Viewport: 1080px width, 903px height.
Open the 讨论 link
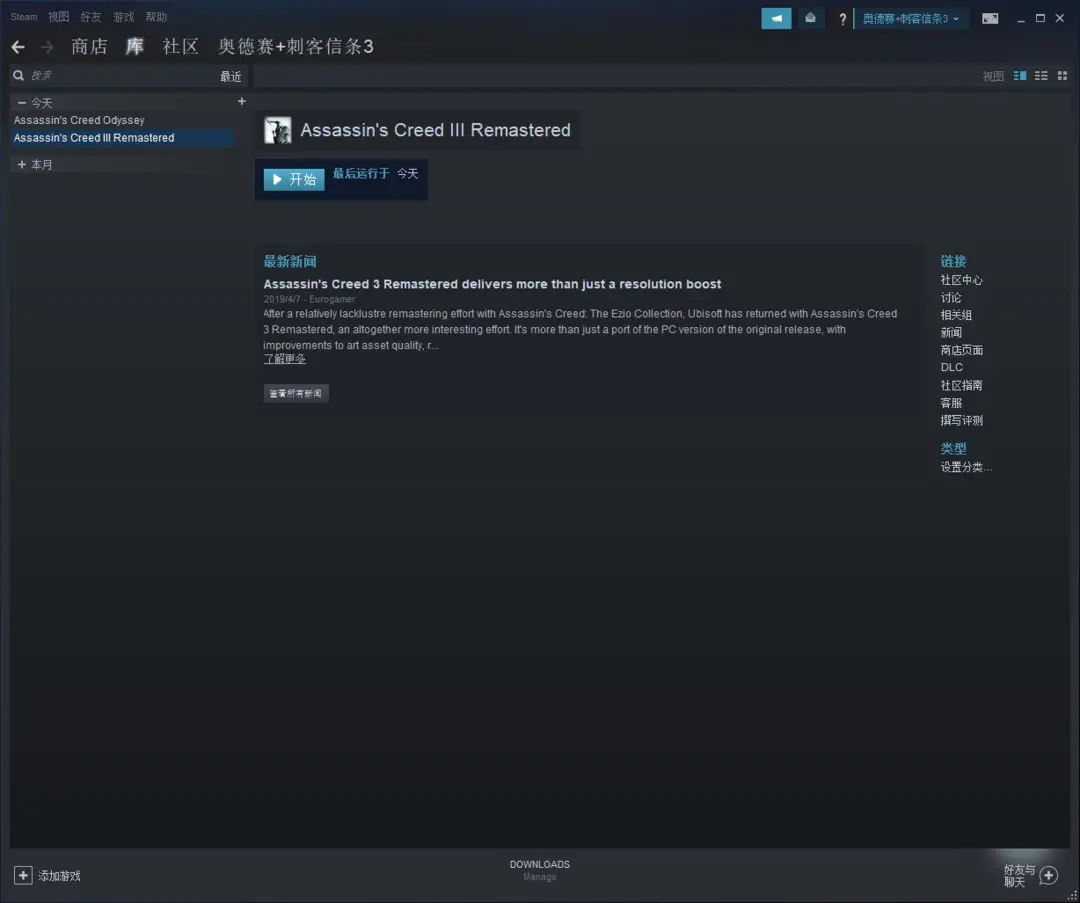951,298
